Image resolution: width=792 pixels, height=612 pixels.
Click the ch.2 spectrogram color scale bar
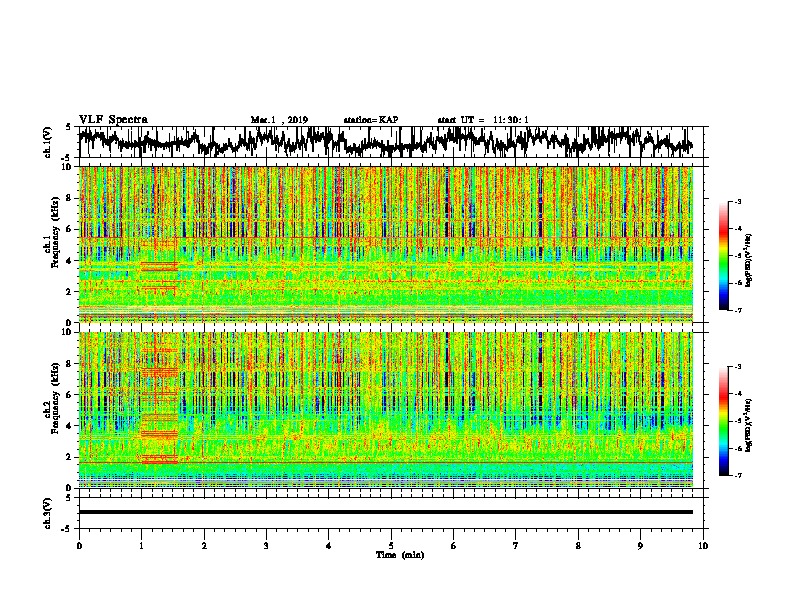tap(724, 421)
